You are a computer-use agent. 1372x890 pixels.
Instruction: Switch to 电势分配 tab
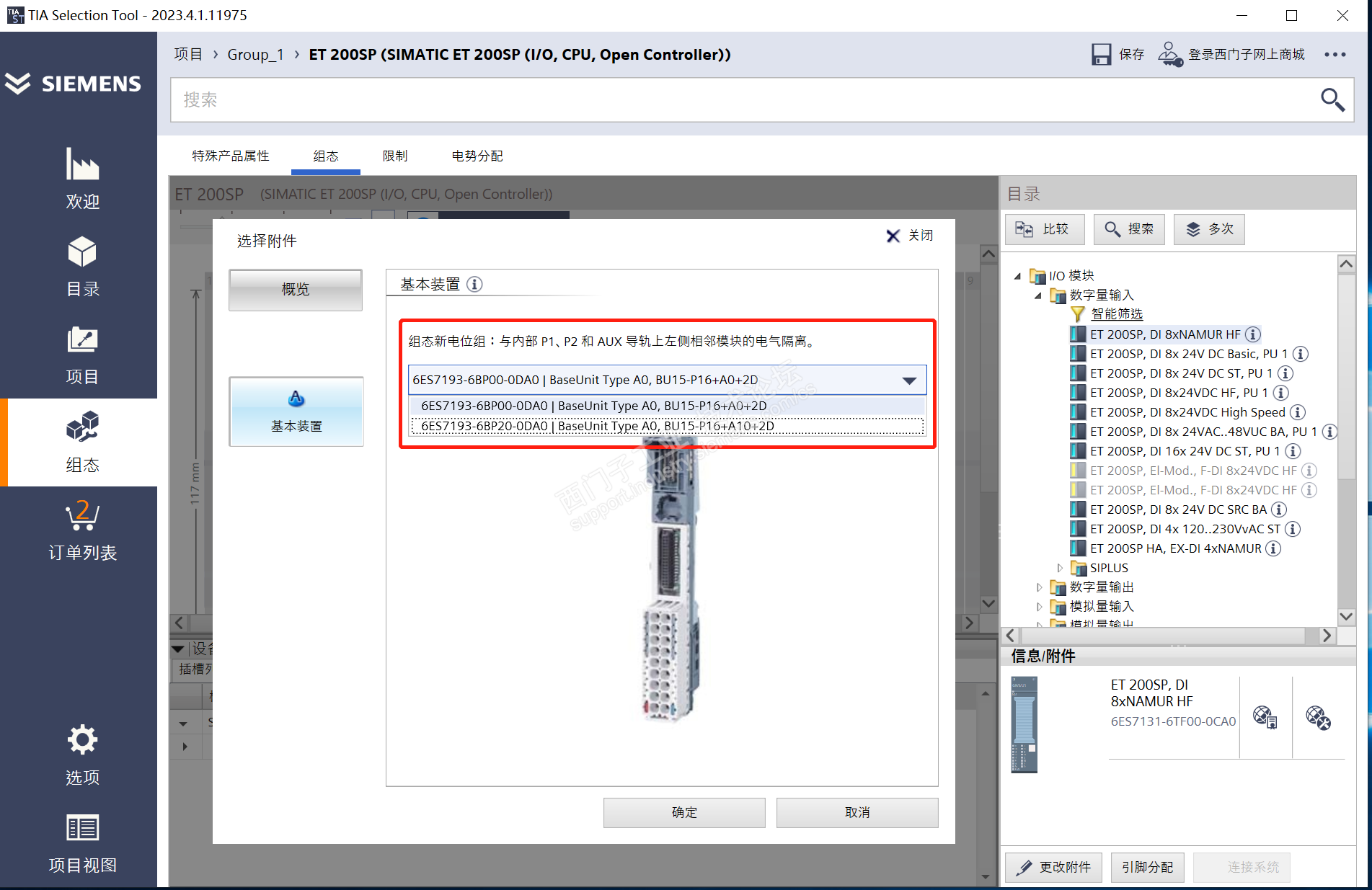(477, 156)
